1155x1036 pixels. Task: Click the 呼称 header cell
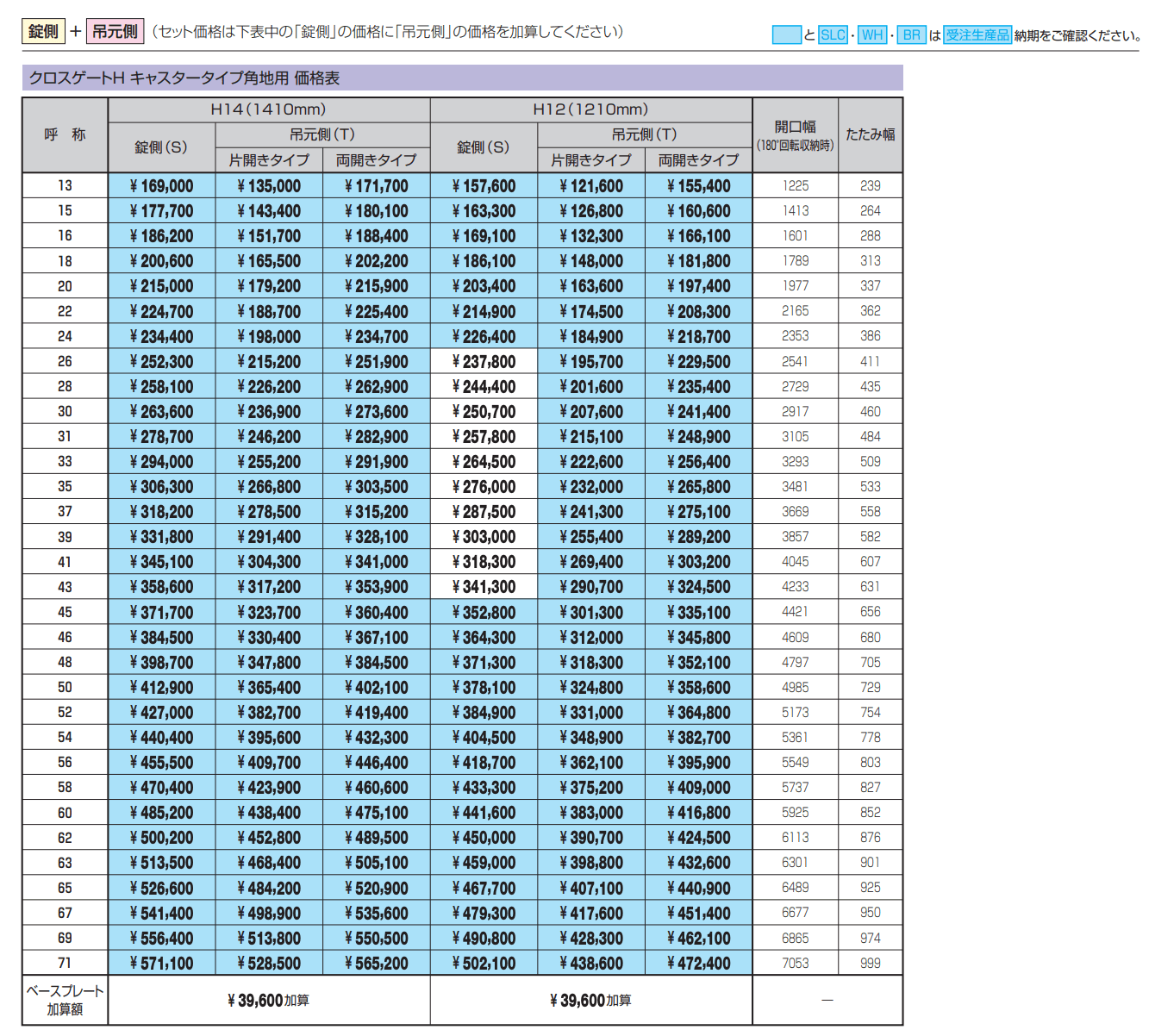tap(65, 134)
